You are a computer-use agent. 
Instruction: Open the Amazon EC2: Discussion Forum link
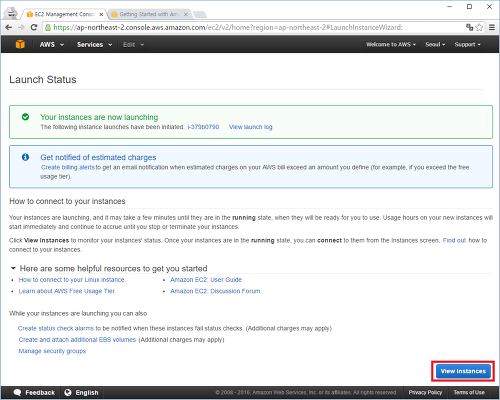coord(215,291)
